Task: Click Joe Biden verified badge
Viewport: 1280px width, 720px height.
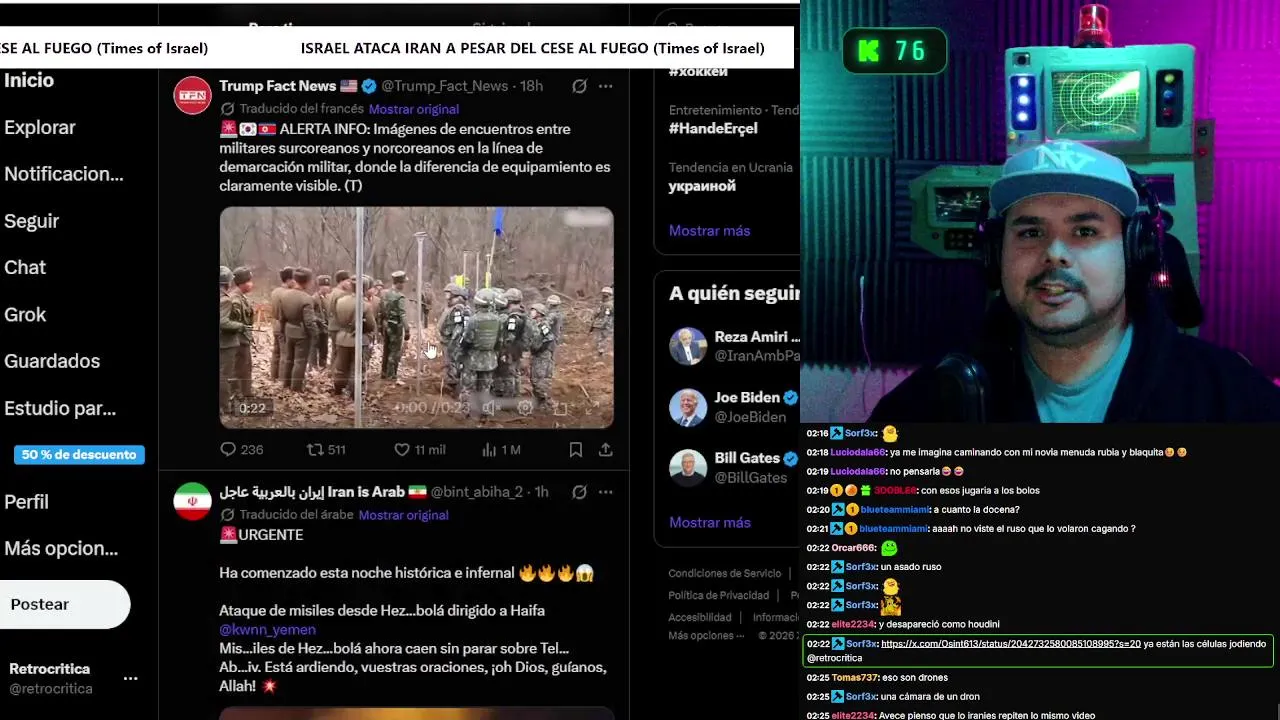Action: (791, 398)
